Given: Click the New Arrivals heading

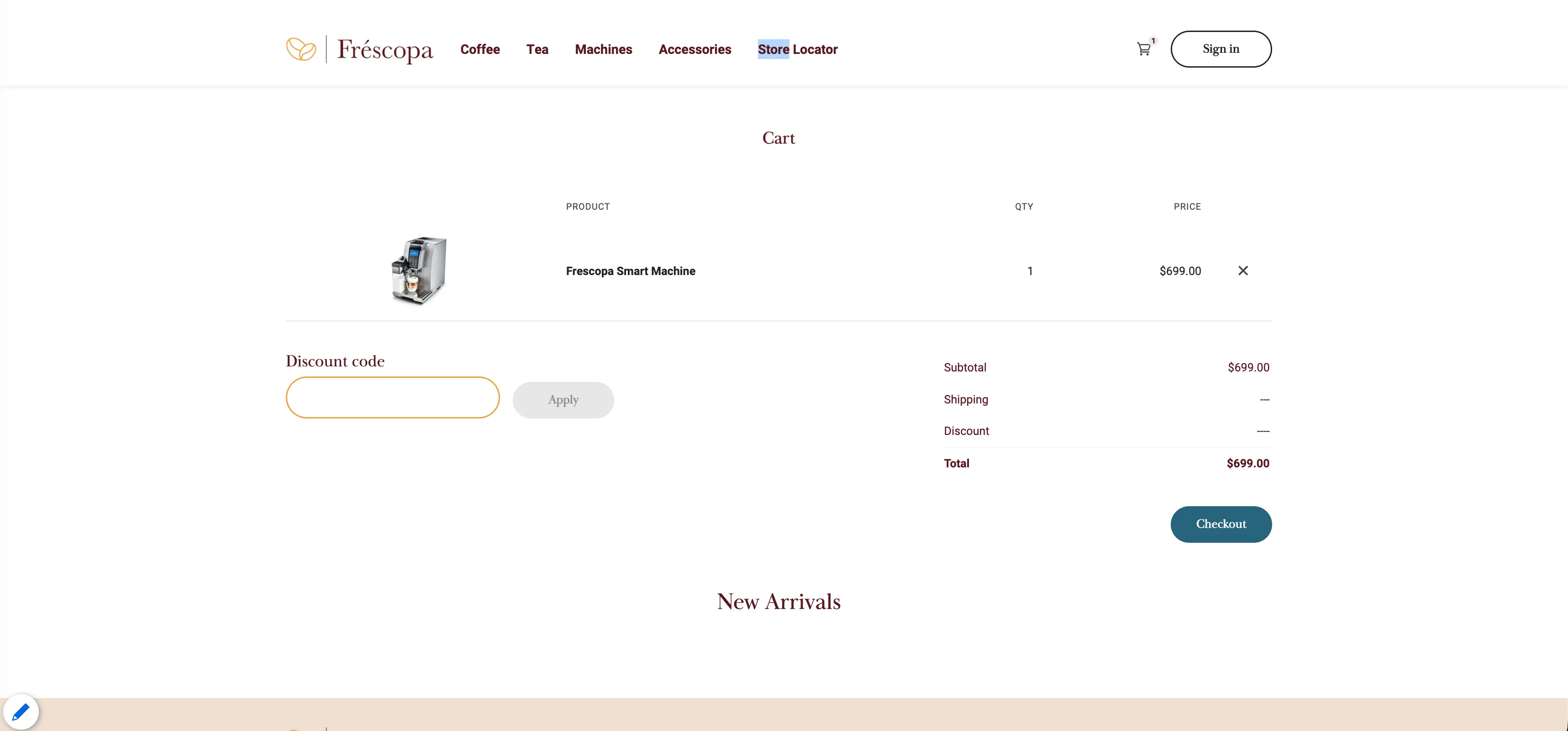Looking at the screenshot, I should (x=779, y=602).
